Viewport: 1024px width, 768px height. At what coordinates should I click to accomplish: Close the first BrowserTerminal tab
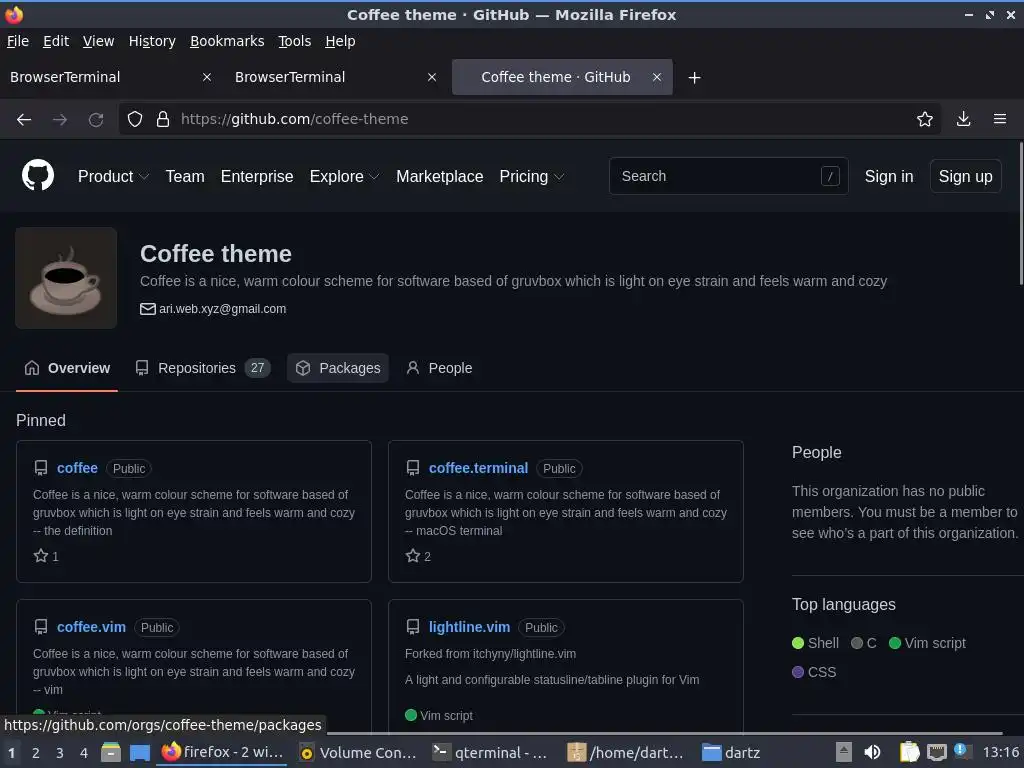[x=207, y=77]
